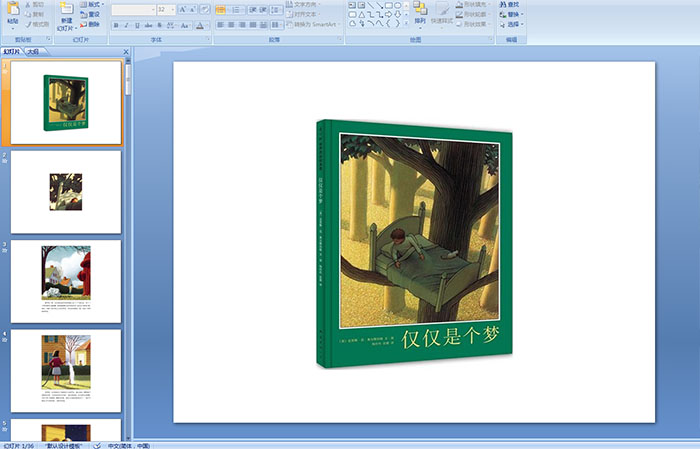Choose the down block arrow shape
The height and width of the screenshot is (449, 700).
397,14
